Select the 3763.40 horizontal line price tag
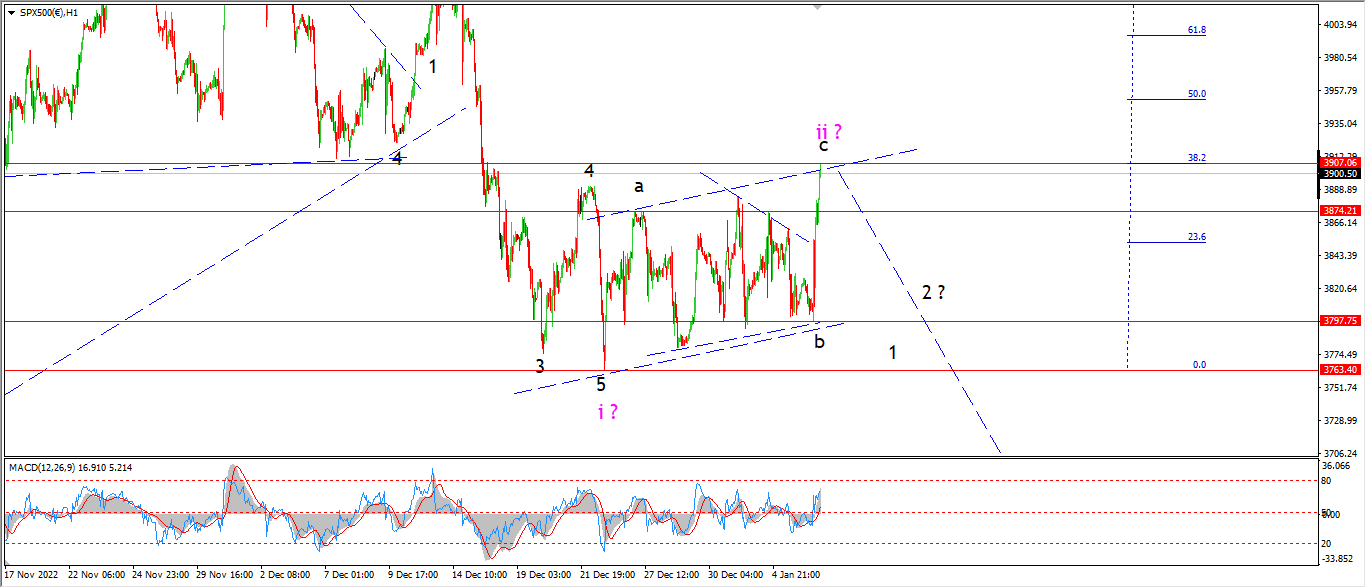The width and height of the screenshot is (1366, 588). (1339, 370)
